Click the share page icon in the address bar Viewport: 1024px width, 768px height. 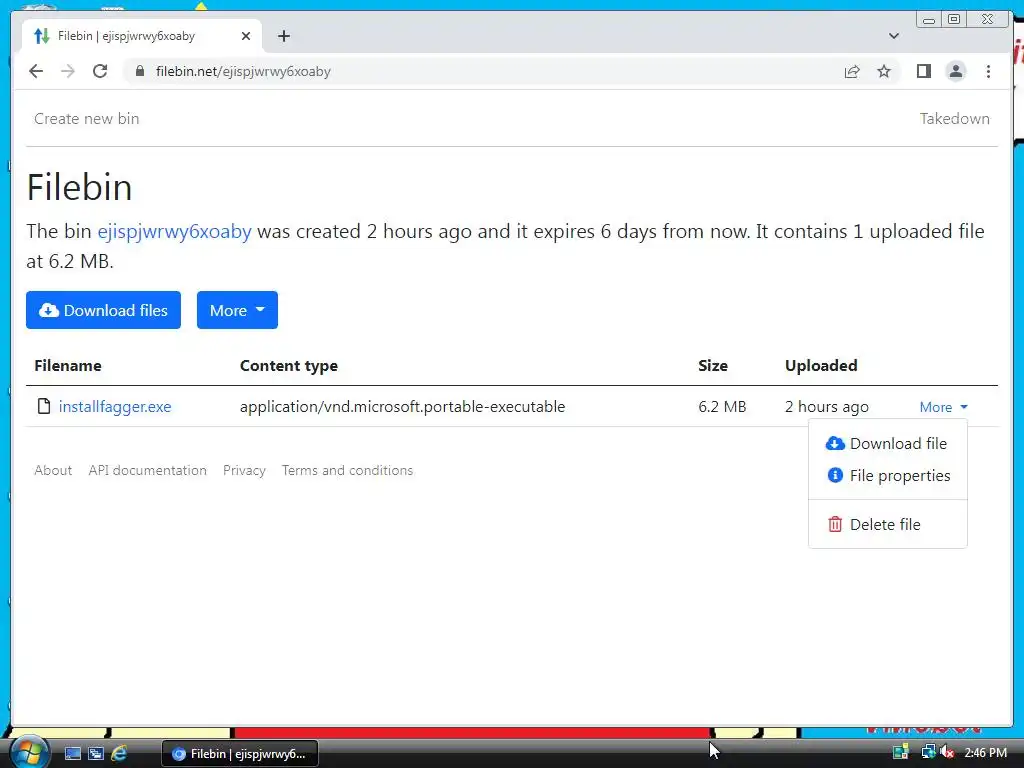click(x=852, y=71)
